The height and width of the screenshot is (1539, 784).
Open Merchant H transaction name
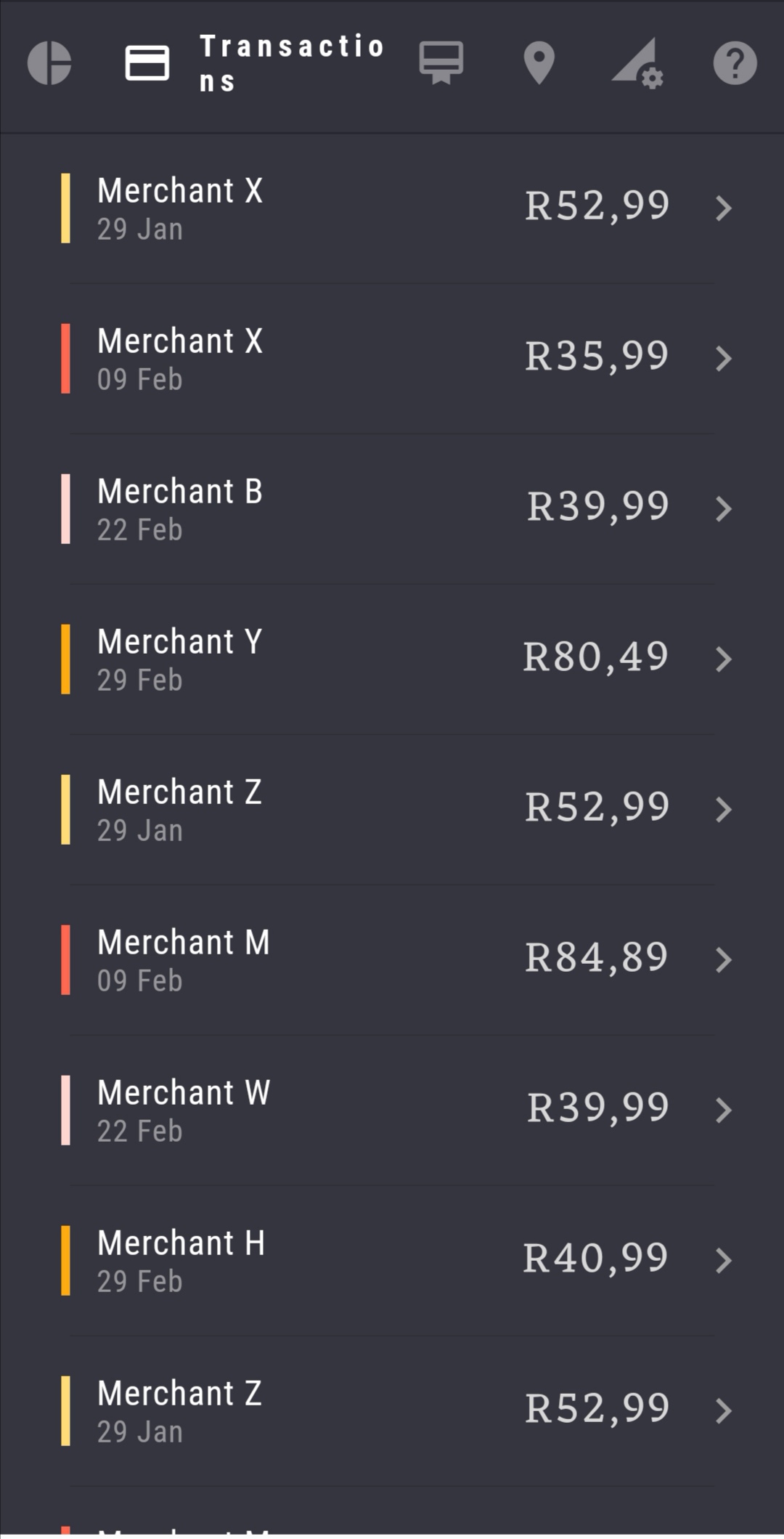point(181,1243)
